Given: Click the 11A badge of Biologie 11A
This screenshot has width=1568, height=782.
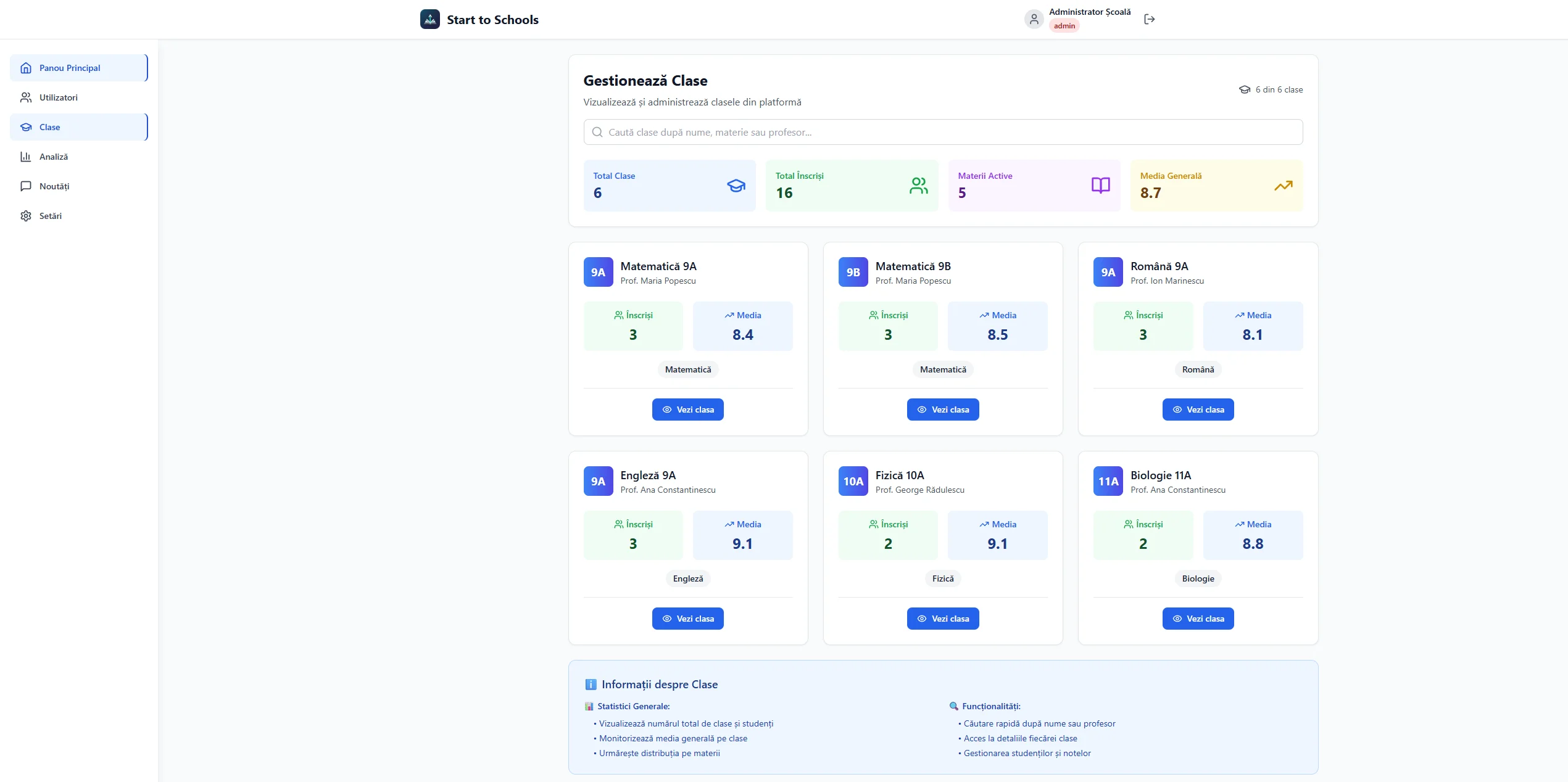Looking at the screenshot, I should pyautogui.click(x=1108, y=481).
